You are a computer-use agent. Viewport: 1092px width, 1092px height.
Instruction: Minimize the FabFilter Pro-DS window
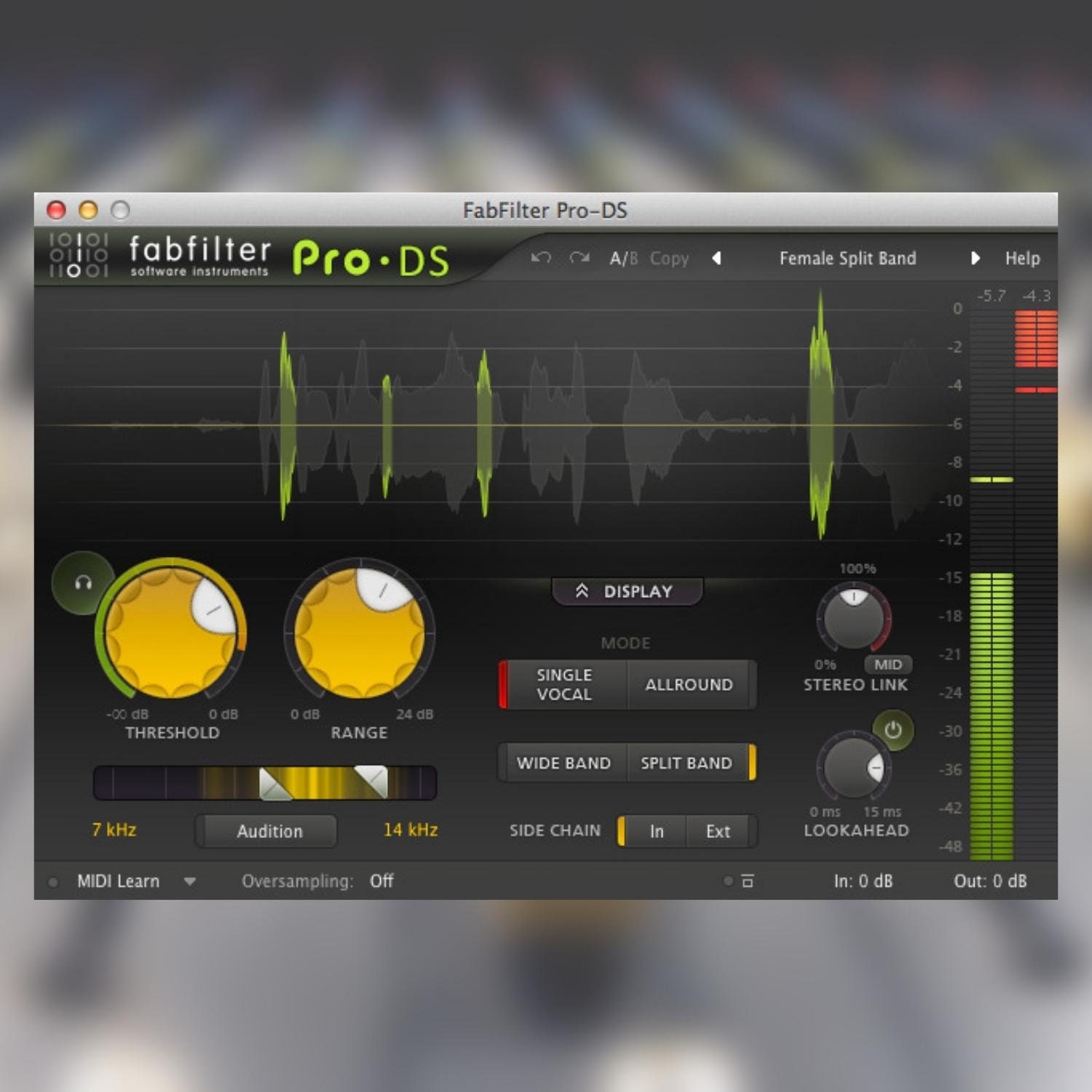[88, 210]
